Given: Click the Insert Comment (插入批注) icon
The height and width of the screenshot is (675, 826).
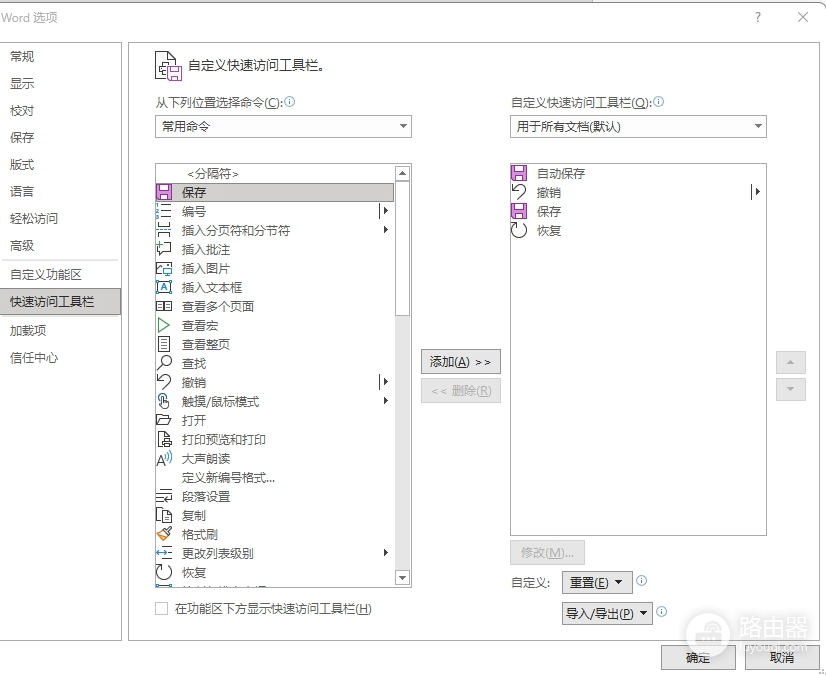Looking at the screenshot, I should [x=164, y=249].
